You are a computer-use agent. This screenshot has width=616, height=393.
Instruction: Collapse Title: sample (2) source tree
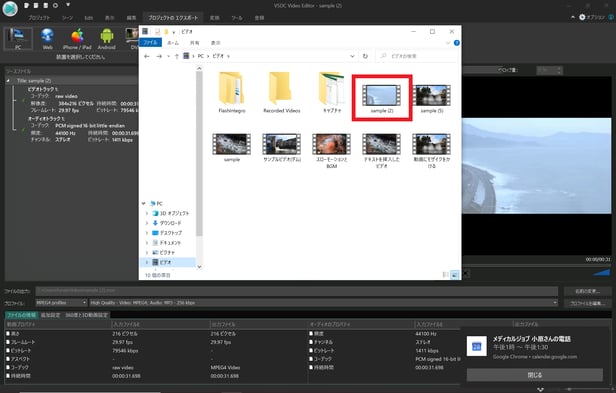pos(8,81)
